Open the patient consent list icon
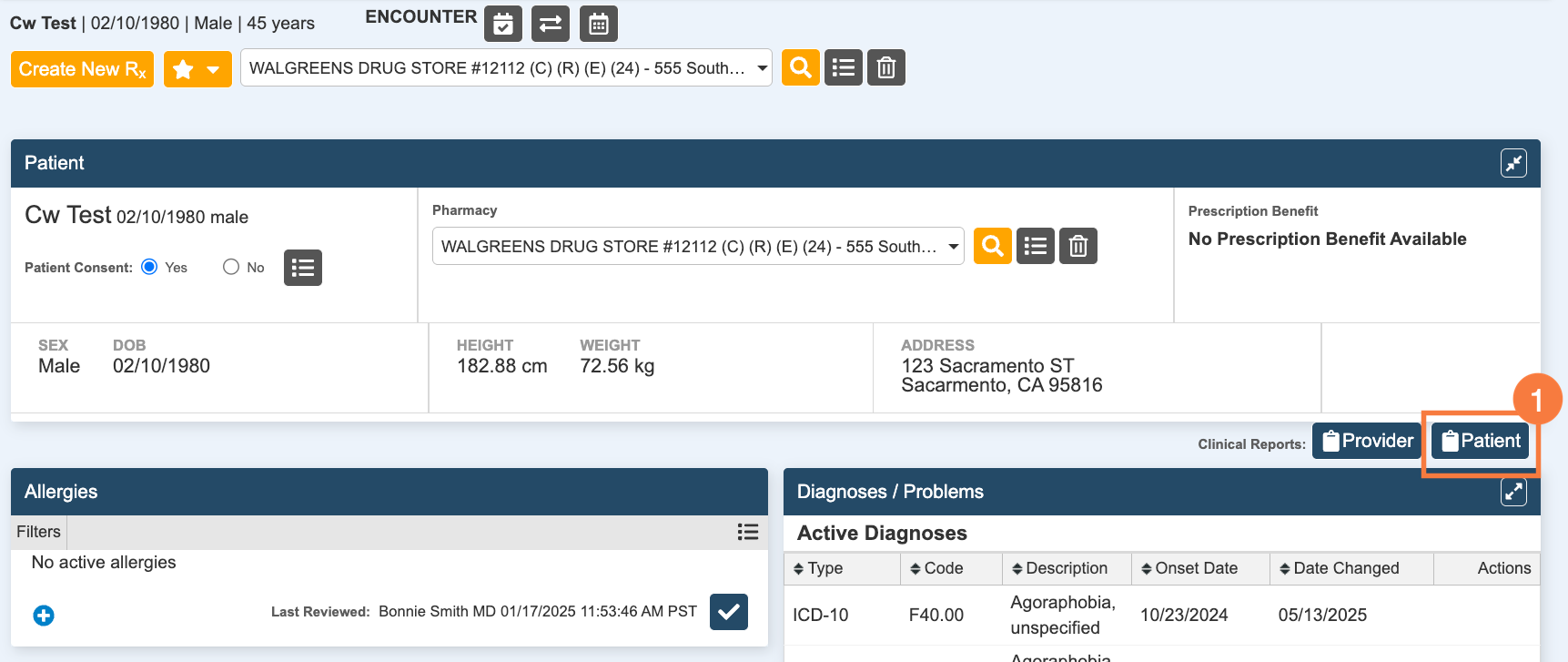The image size is (1568, 662). pos(303,268)
